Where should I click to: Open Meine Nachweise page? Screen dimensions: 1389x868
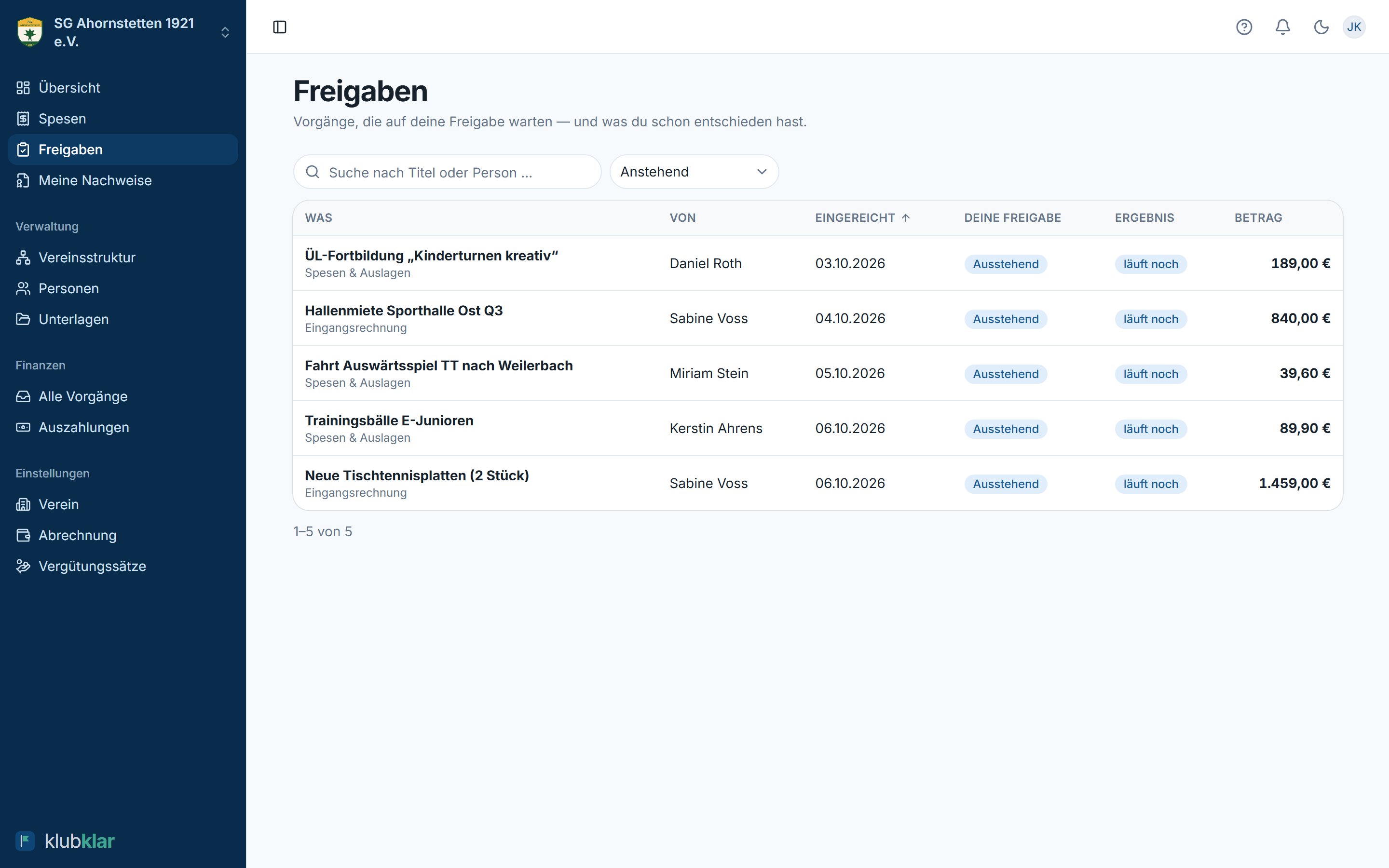(123, 181)
